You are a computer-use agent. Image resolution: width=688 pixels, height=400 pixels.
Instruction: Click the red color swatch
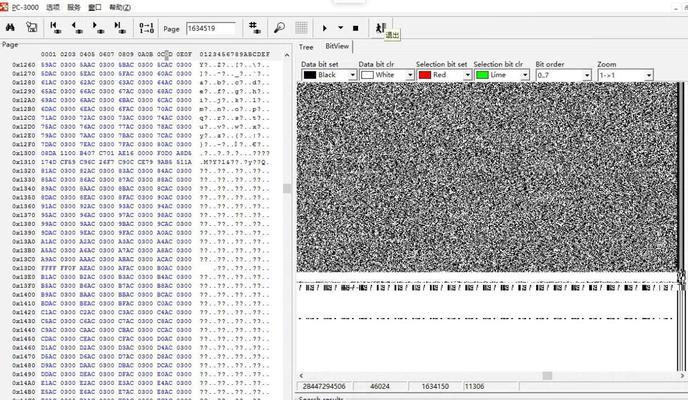(x=425, y=75)
